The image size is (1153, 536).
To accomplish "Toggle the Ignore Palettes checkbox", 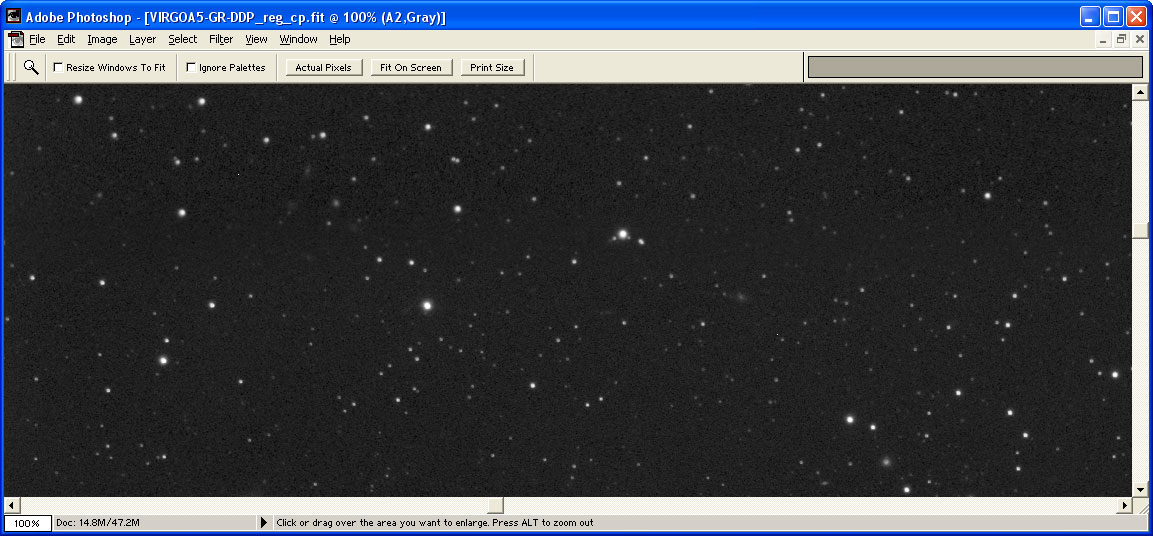I will coord(191,68).
